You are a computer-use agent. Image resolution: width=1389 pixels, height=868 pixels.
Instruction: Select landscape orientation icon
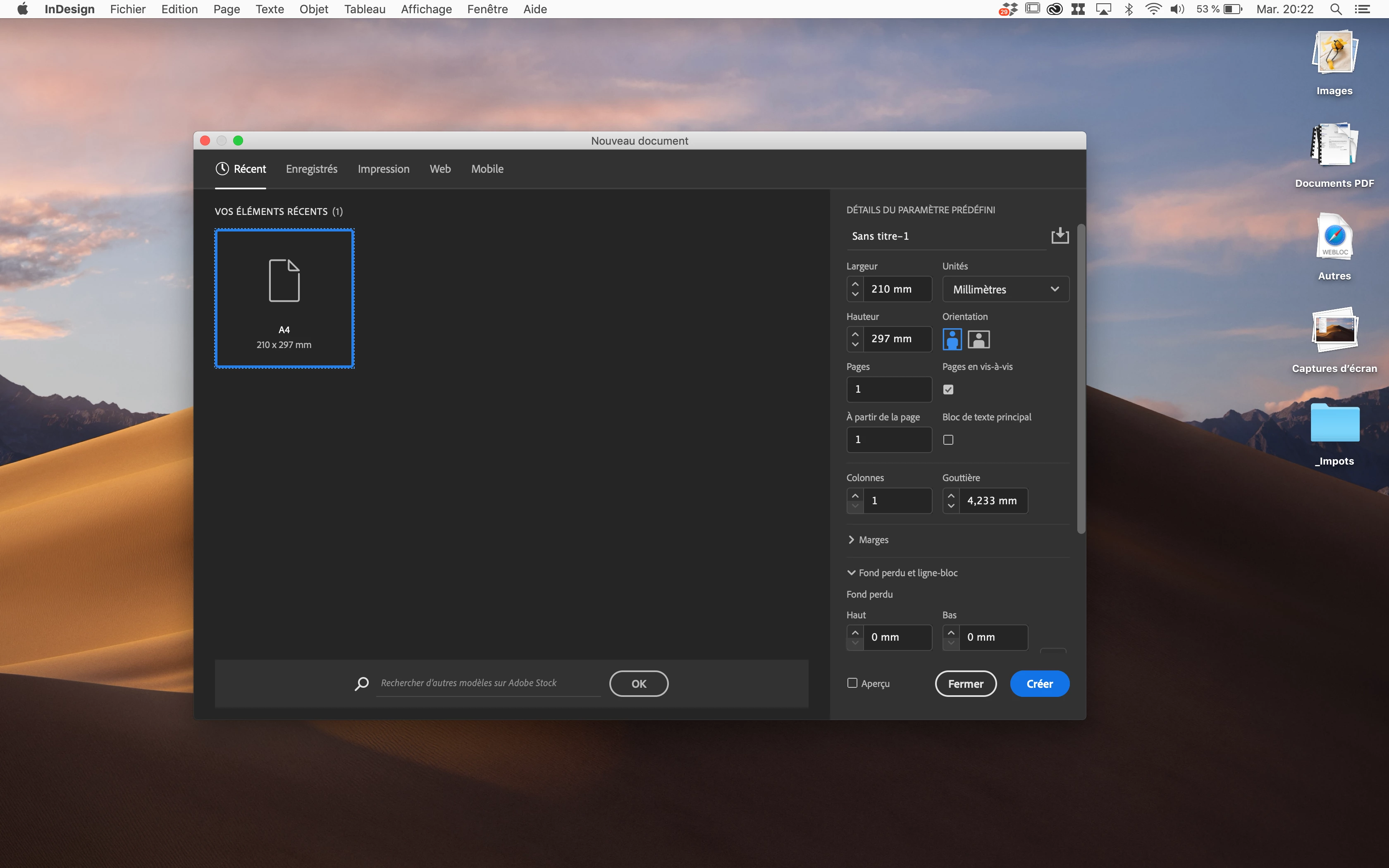point(979,339)
